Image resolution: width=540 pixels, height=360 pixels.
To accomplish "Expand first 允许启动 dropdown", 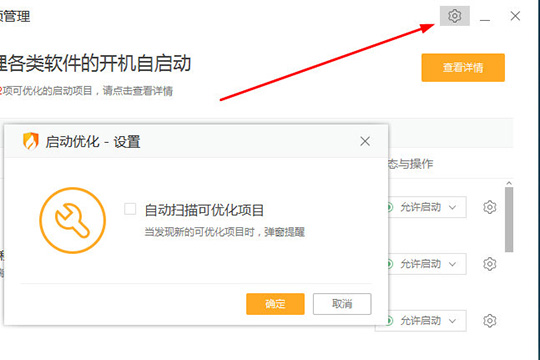I will tap(426, 207).
